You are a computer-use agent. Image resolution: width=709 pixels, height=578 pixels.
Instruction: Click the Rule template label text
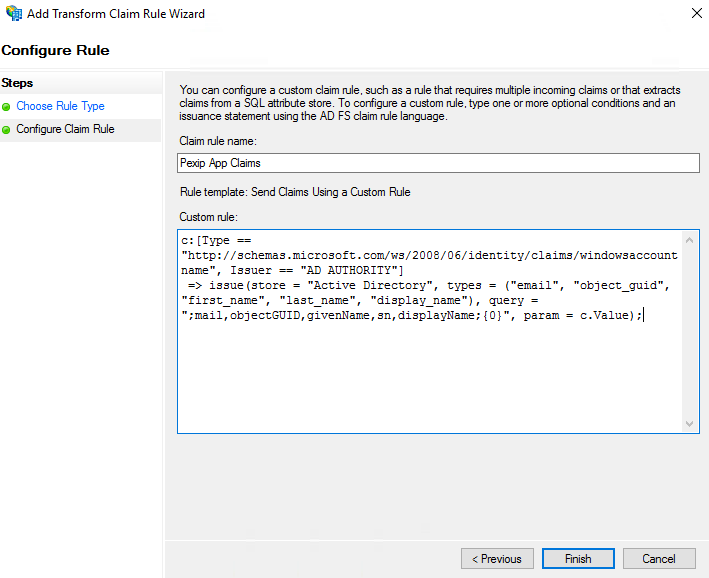pyautogui.click(x=295, y=192)
